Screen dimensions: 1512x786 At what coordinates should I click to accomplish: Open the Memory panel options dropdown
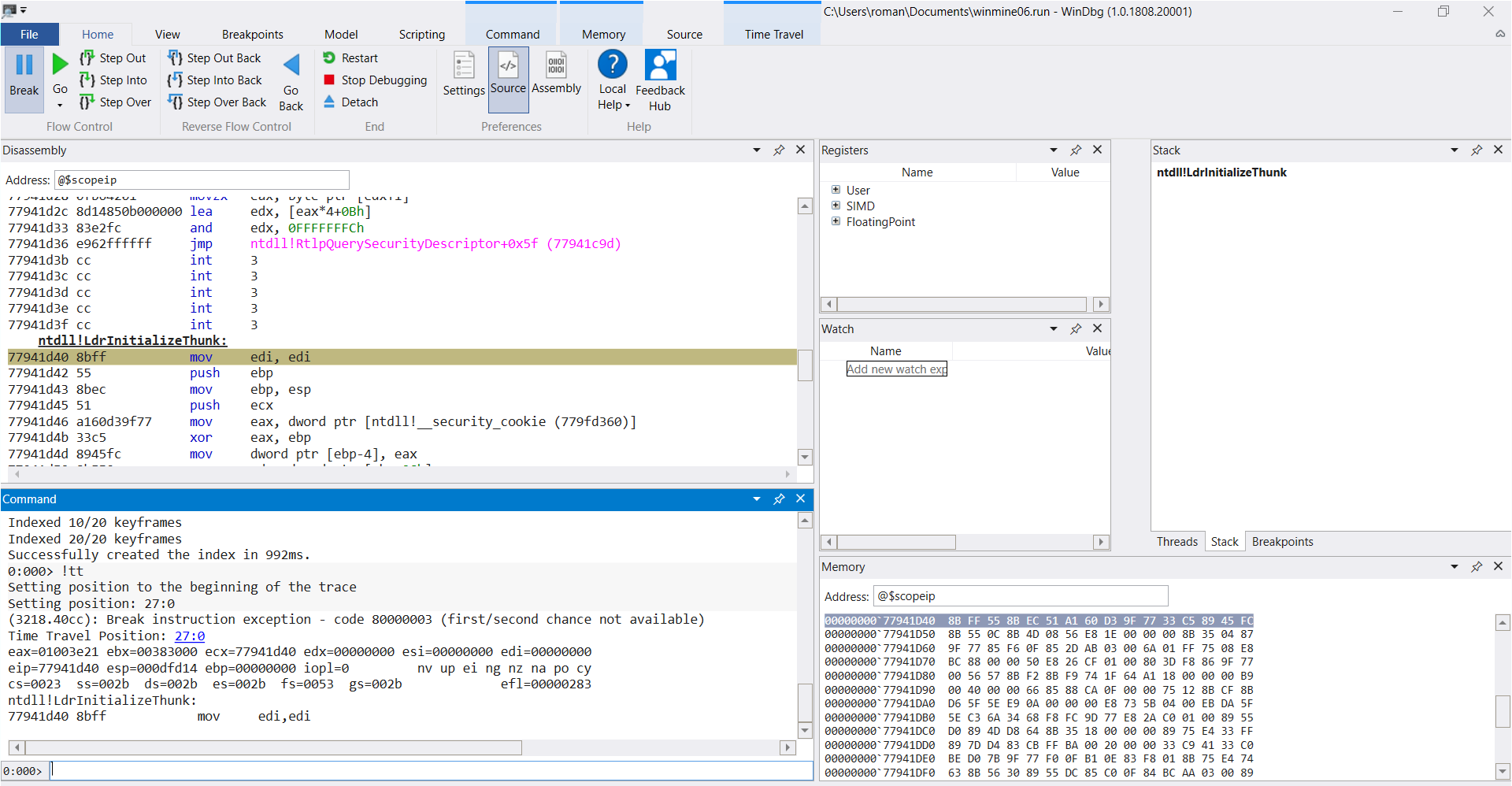(x=1455, y=566)
